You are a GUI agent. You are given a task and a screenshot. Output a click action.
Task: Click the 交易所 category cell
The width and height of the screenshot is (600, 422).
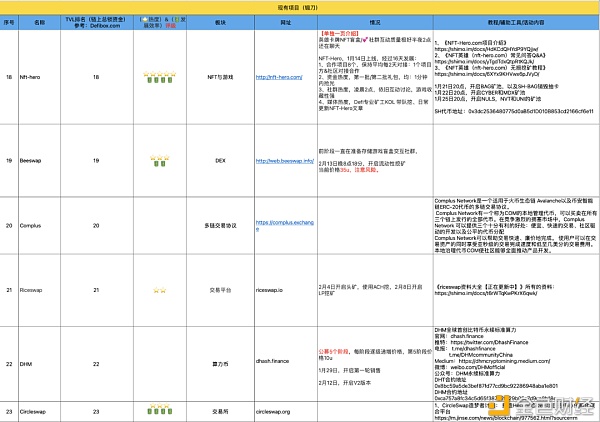coord(220,412)
